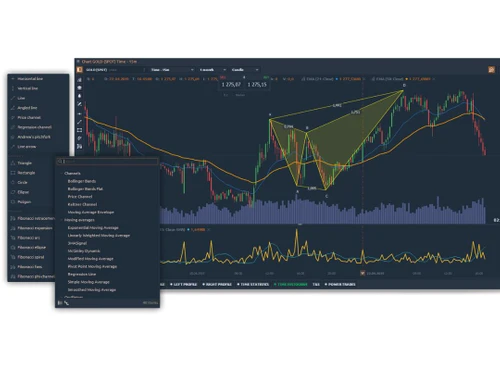Click the buy price 1 275,15 button
The width and height of the screenshot is (500, 375).
click(257, 85)
